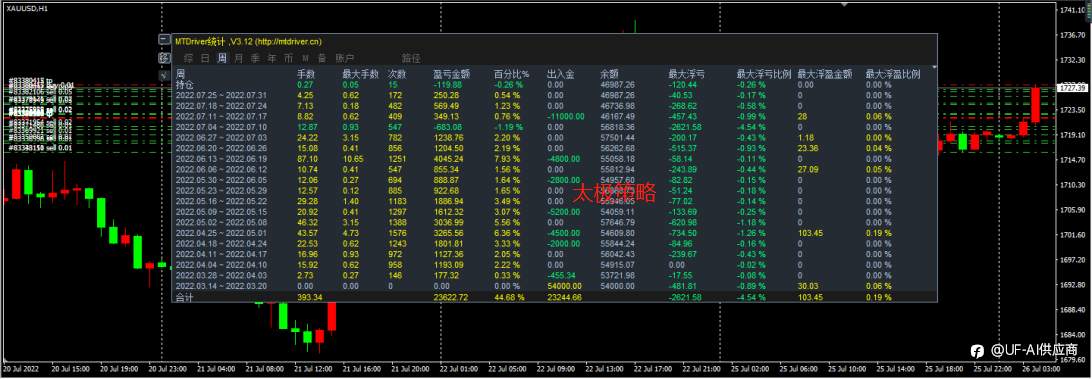Screen dimensions: 1092x379
Task: Click the 10.65 max lots cell
Action: pos(353,159)
